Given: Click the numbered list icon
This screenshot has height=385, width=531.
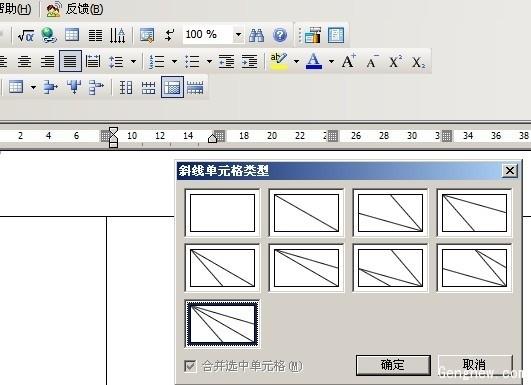Looking at the screenshot, I should coord(157,62).
